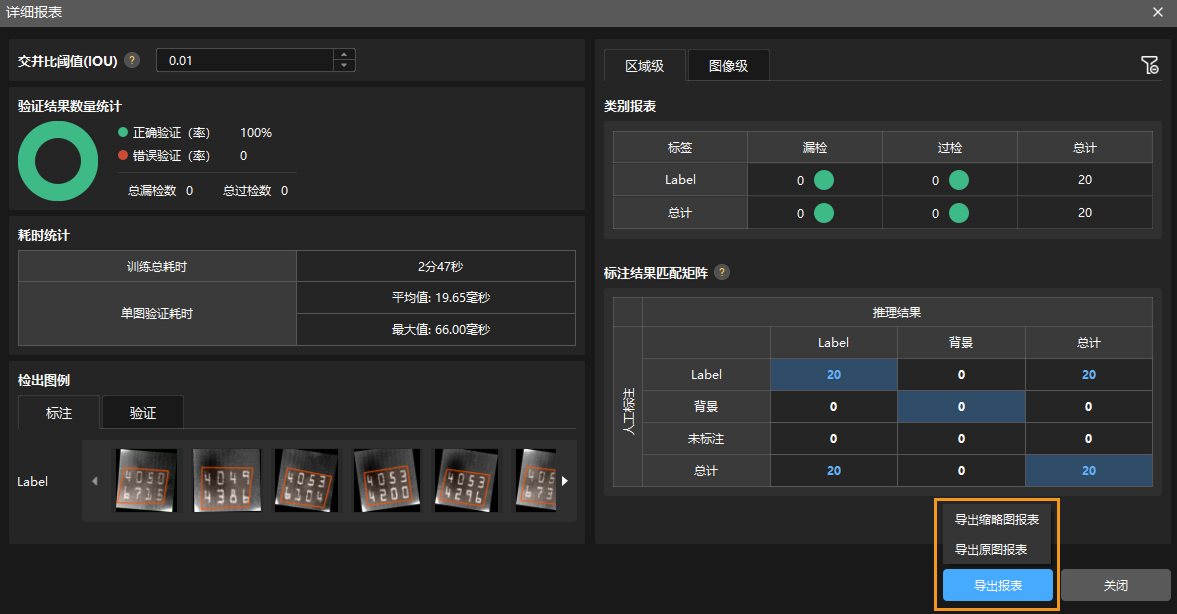Open help for 标注结果匹配矩阵
The height and width of the screenshot is (614, 1177).
tap(721, 272)
